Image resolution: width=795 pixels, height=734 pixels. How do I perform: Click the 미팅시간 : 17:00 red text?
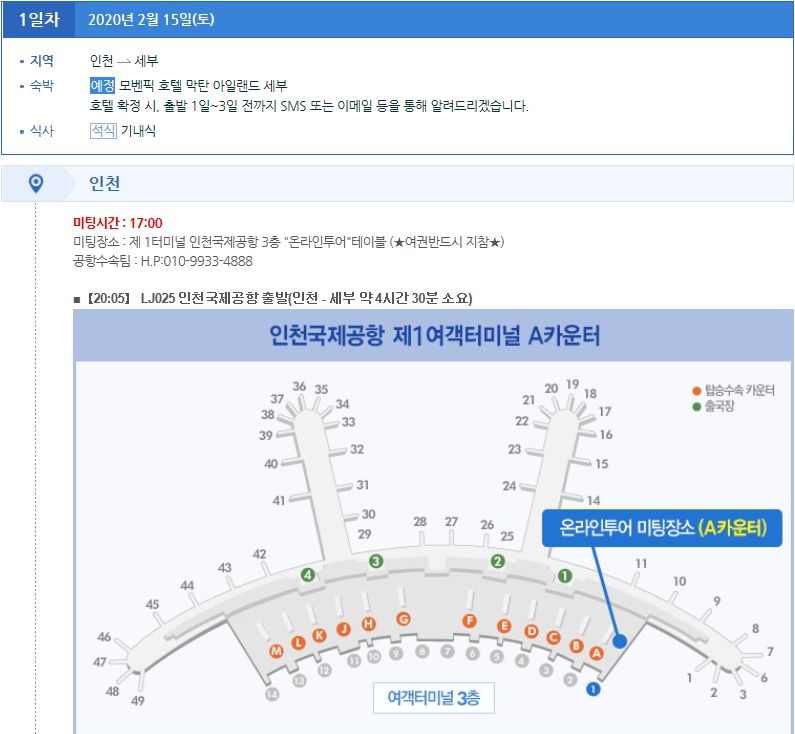click(118, 223)
